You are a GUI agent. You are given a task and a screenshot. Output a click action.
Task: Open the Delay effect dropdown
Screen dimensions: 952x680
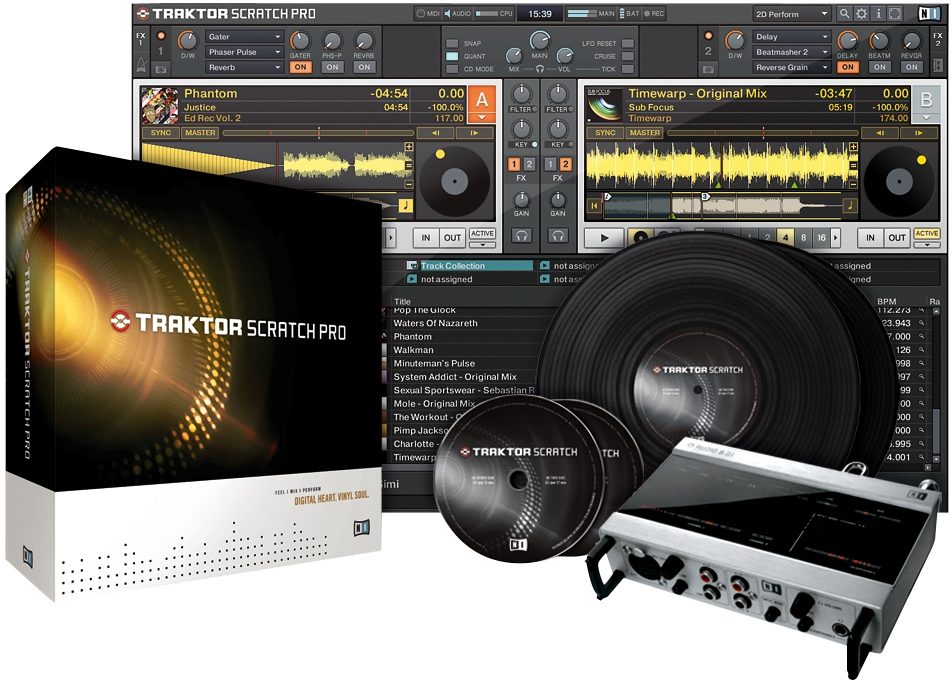(x=792, y=36)
